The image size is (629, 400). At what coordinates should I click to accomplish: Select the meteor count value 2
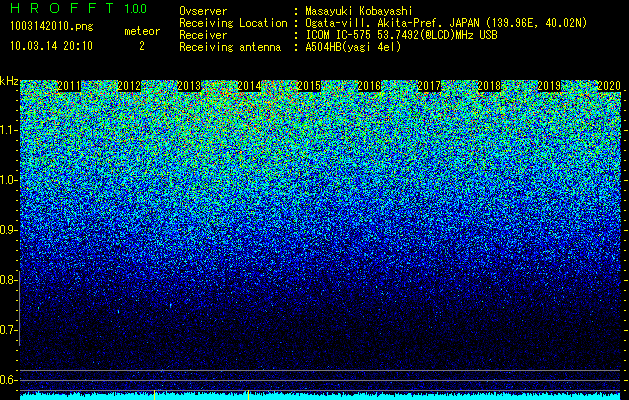click(142, 46)
